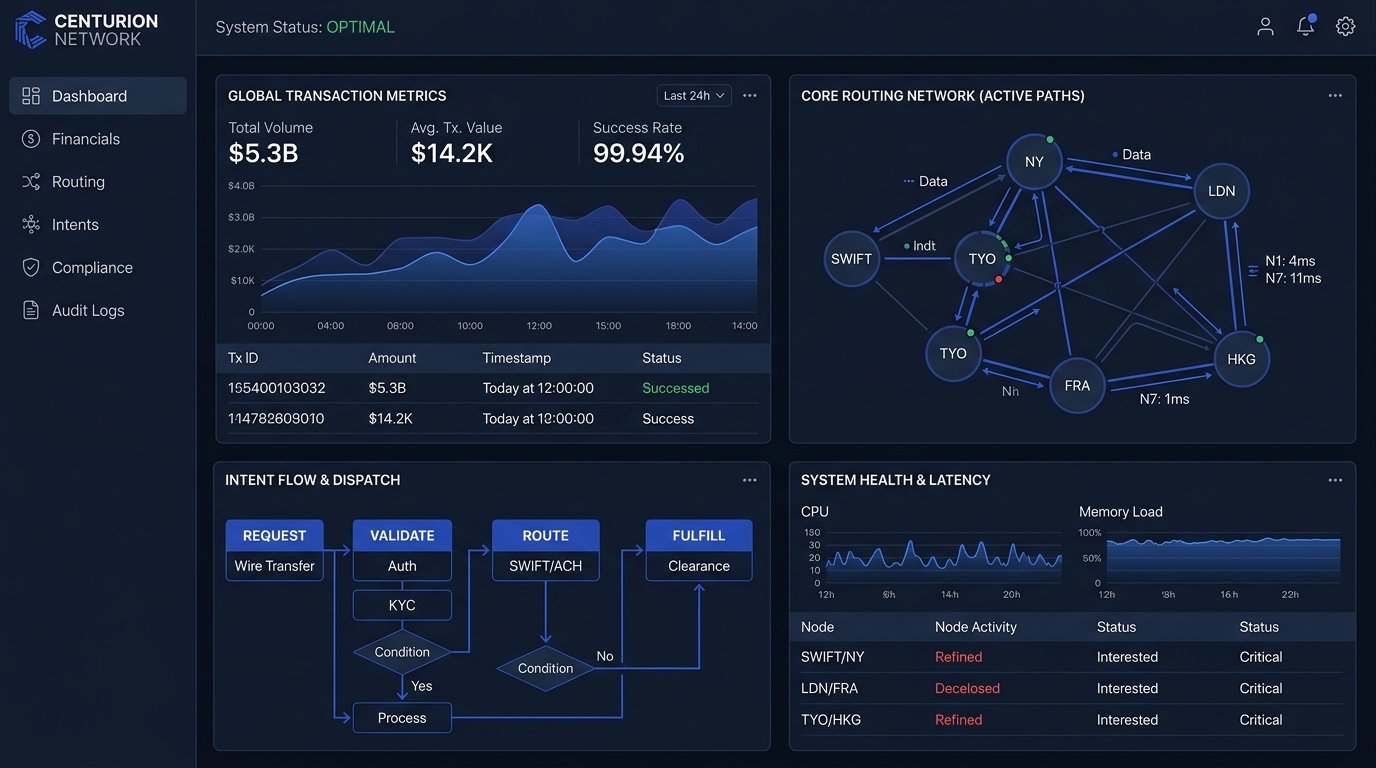
Task: Select transaction ID 155400103032
Action: pyautogui.click(x=277, y=388)
